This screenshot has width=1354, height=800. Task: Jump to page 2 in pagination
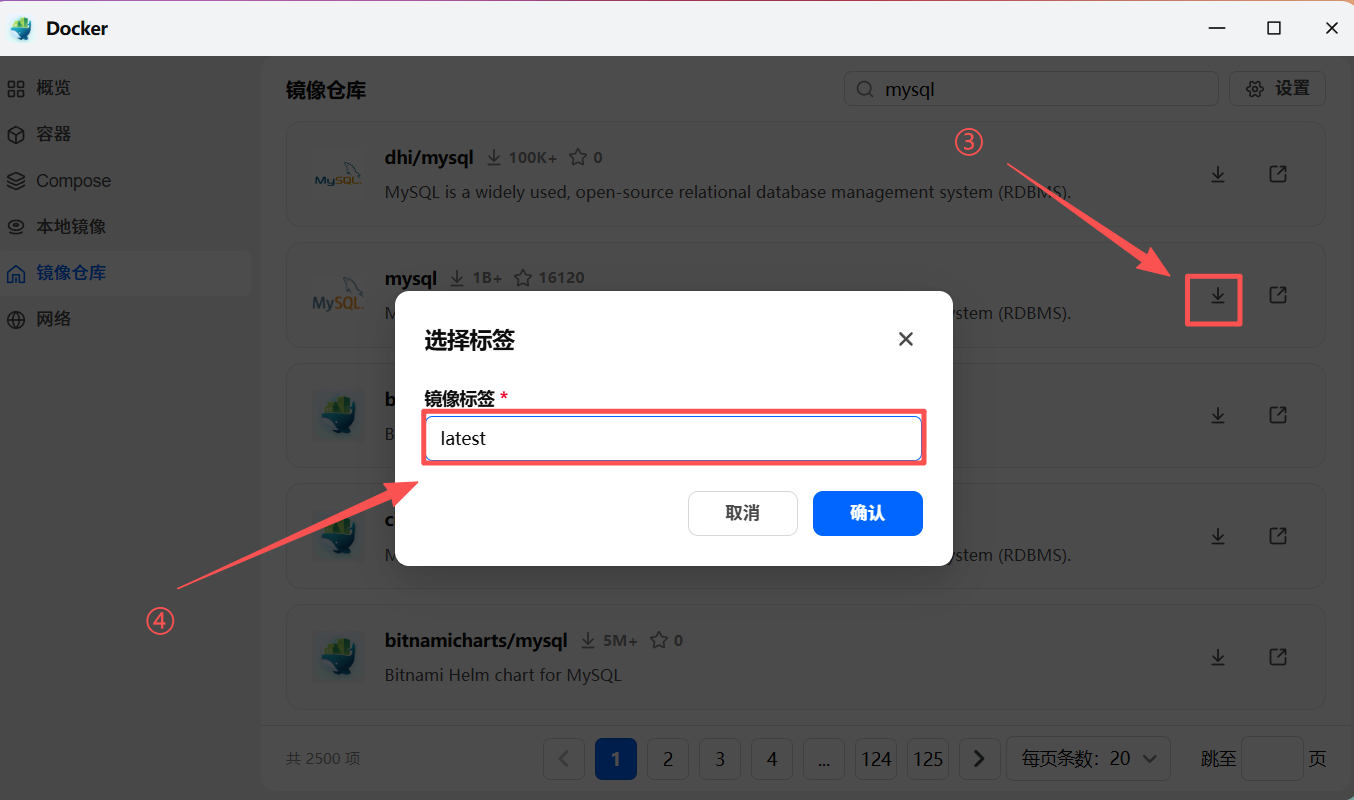click(668, 759)
